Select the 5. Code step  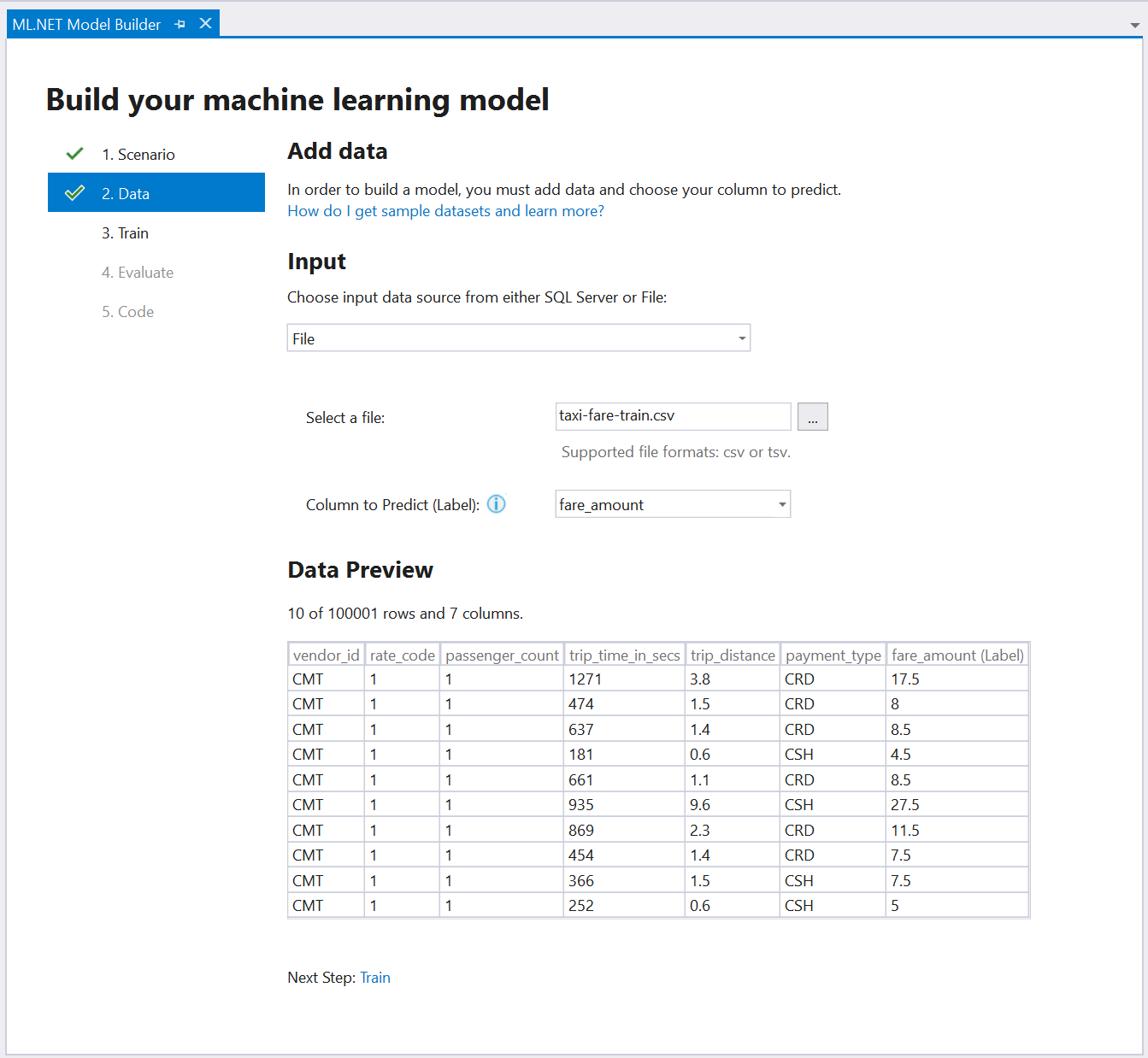[x=127, y=312]
